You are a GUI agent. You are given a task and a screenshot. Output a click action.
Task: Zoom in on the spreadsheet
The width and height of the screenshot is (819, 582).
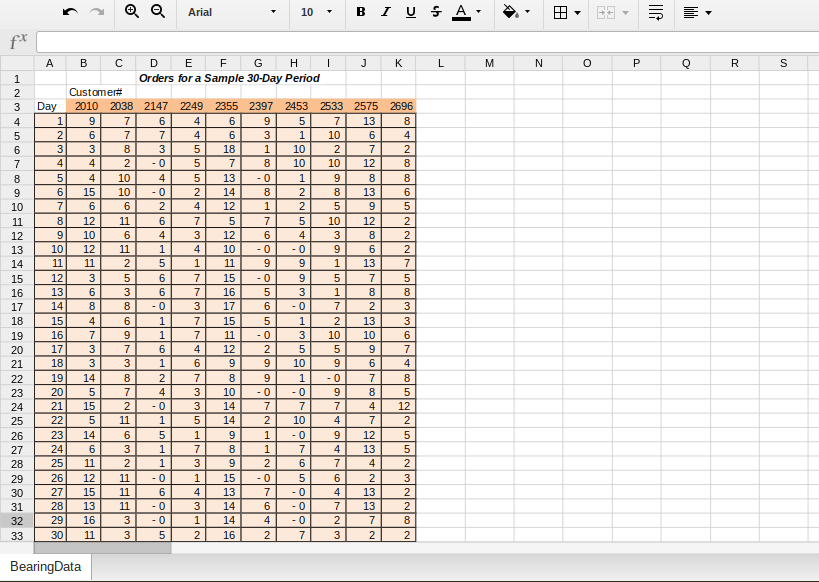[x=130, y=13]
